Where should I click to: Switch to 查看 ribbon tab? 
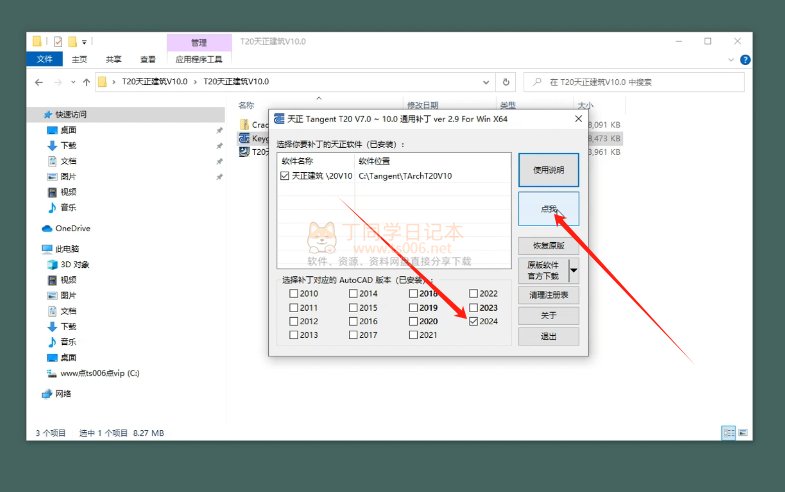click(148, 60)
